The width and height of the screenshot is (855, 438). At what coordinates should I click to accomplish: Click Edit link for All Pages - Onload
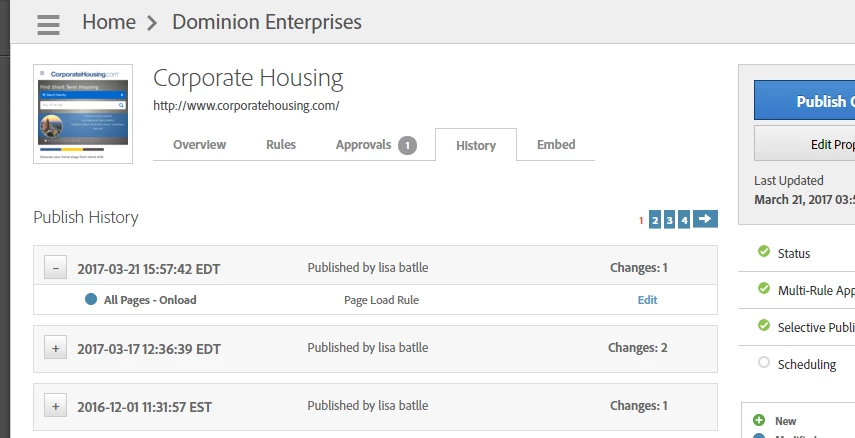[x=648, y=300]
